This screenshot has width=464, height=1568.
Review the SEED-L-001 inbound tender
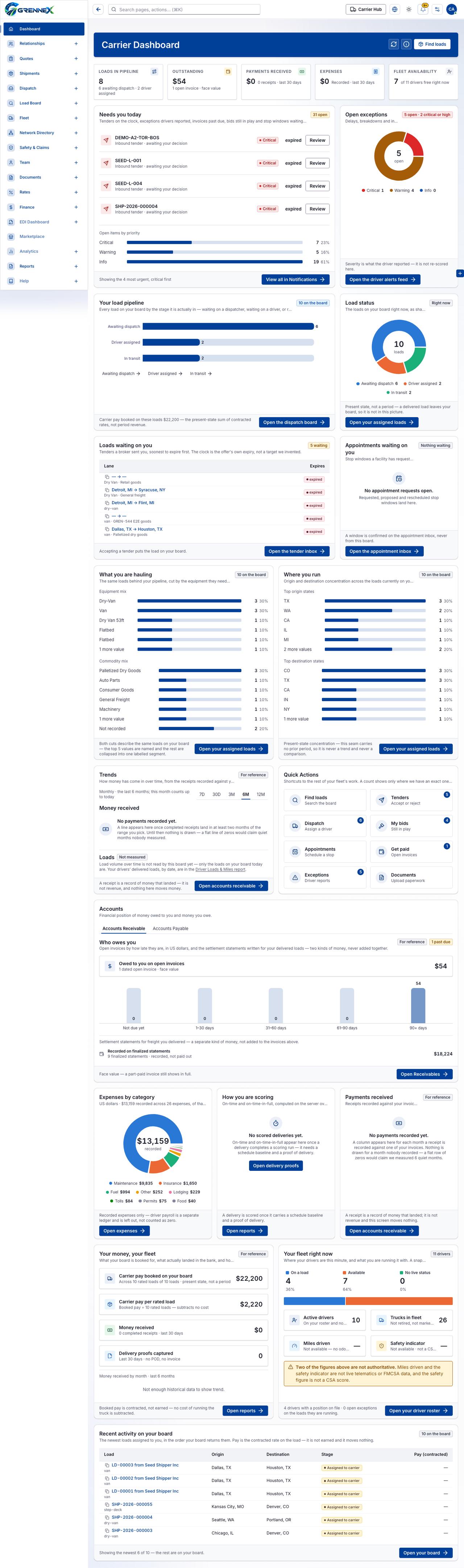318,163
